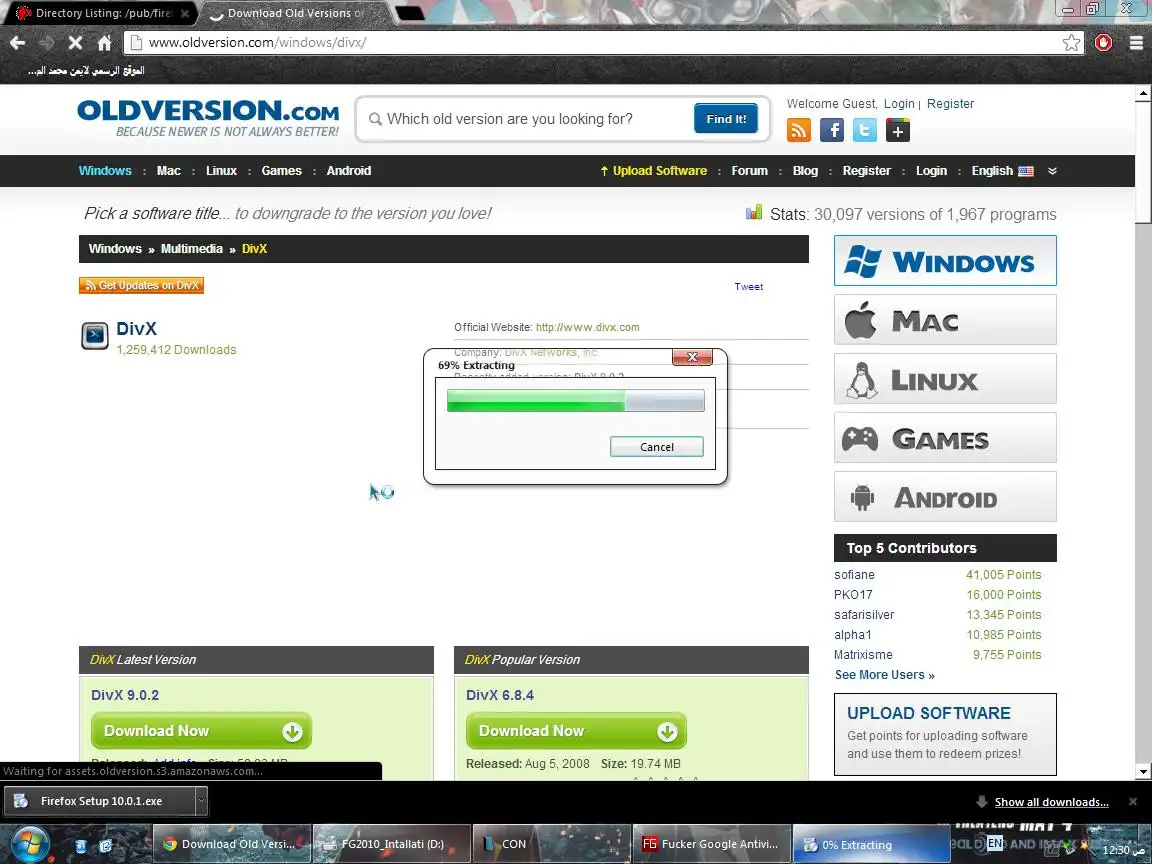Viewport: 1152px width, 864px height.
Task: Open dropdown arrow for Firefox Setup download
Action: (201, 802)
